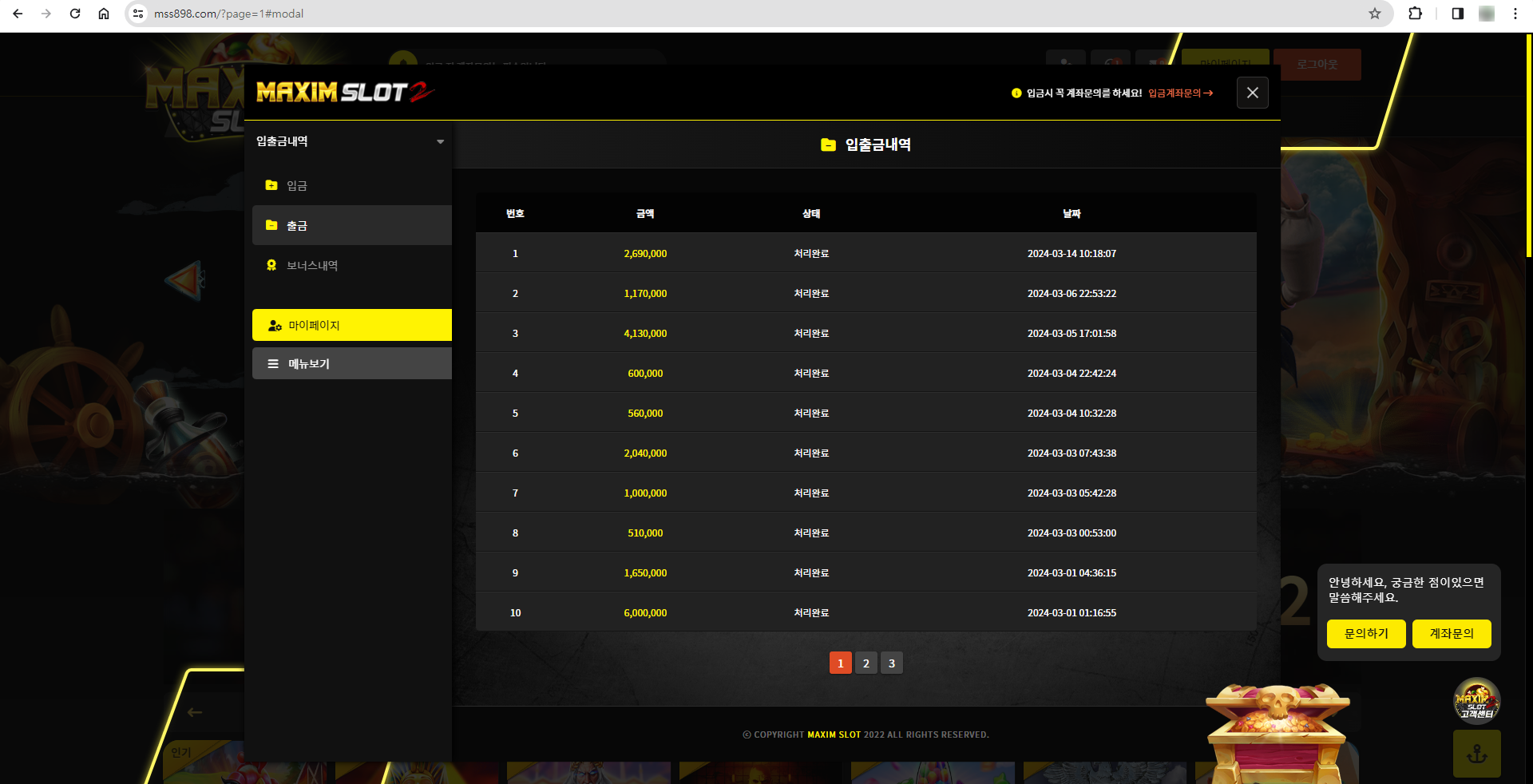Click the date 2024-03-05 17:01:58

pos(1072,334)
